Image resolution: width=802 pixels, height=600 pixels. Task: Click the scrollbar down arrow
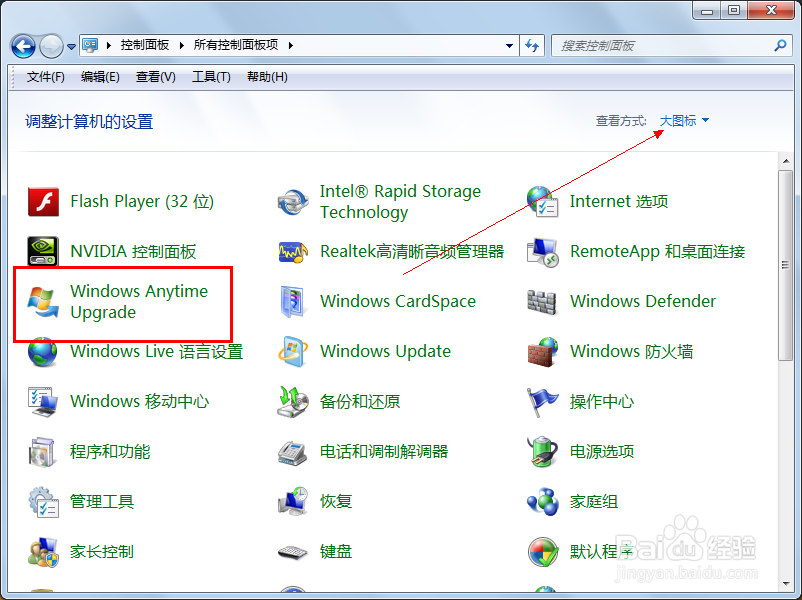785,583
